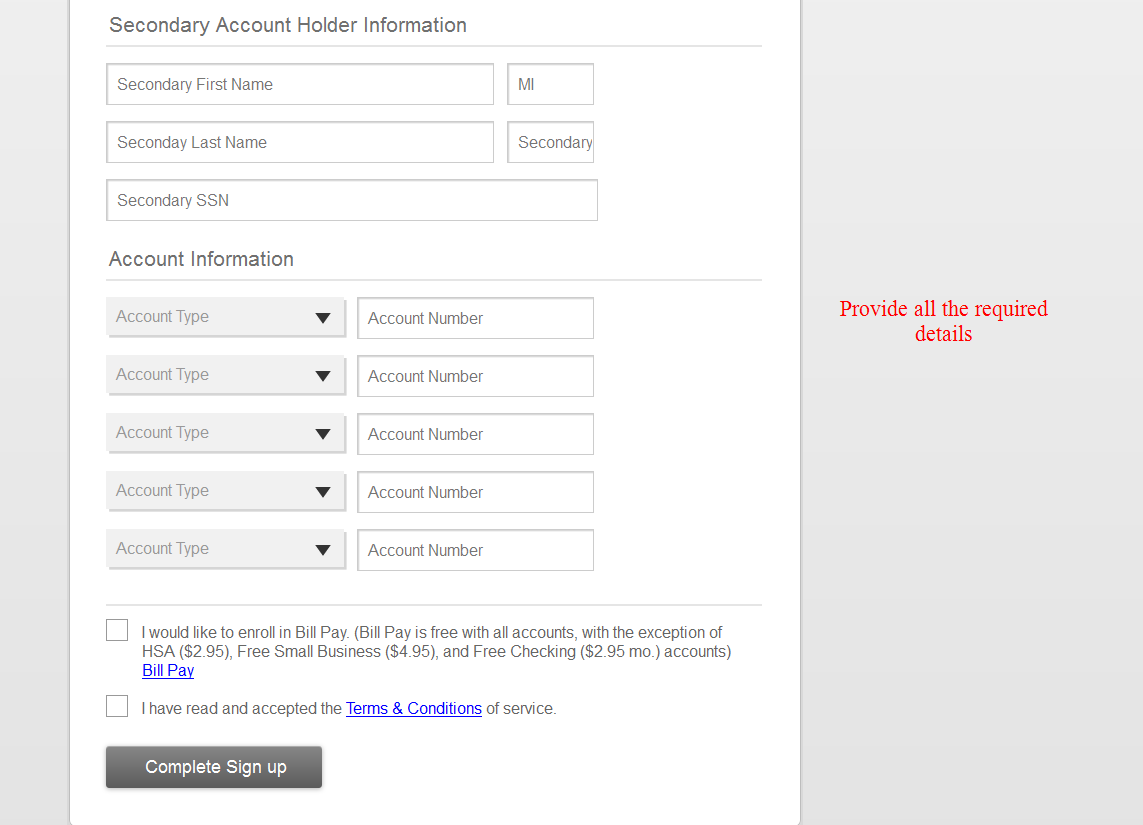Tick the enroll in Bill Pay checkbox
The height and width of the screenshot is (825, 1143).
point(117,630)
